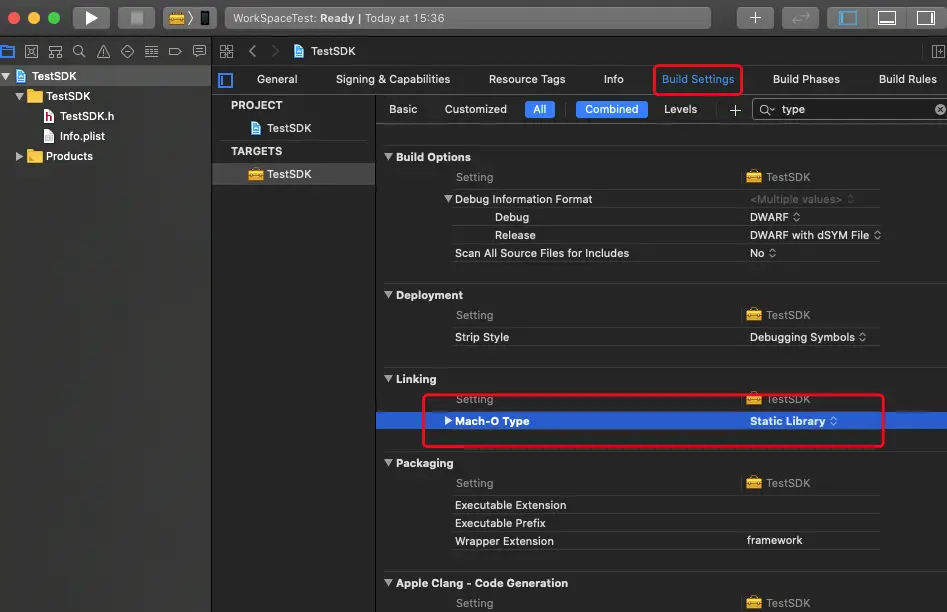The width and height of the screenshot is (947, 612).
Task: Switch to Levels view
Action: (x=681, y=109)
